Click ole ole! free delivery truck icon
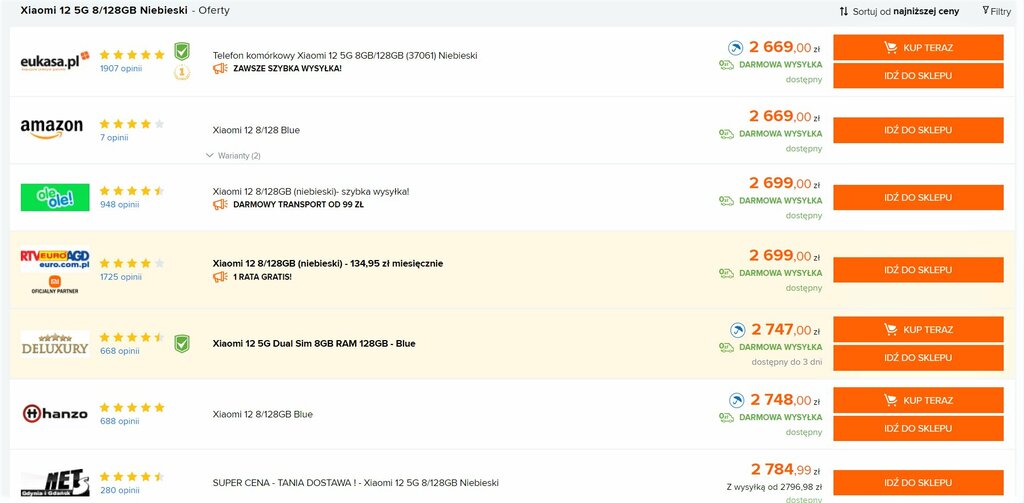This screenshot has height=503, width=1024. [726, 201]
